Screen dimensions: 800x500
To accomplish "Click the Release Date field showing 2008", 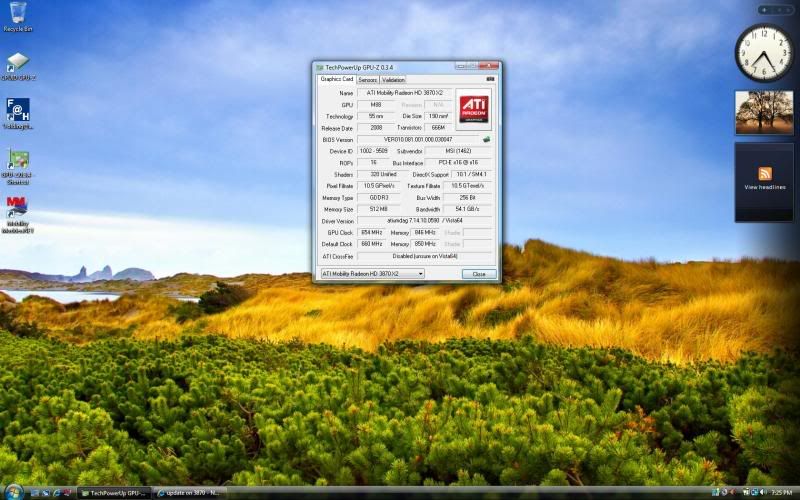I will [376, 128].
